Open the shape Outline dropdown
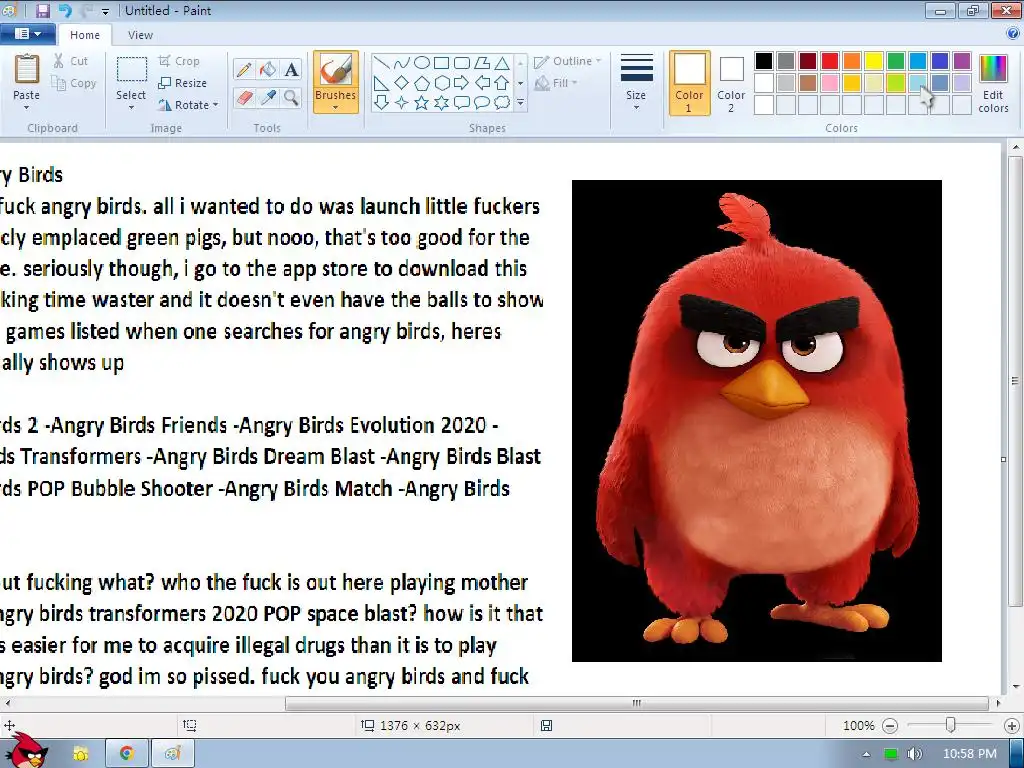The image size is (1024, 768). pos(568,61)
